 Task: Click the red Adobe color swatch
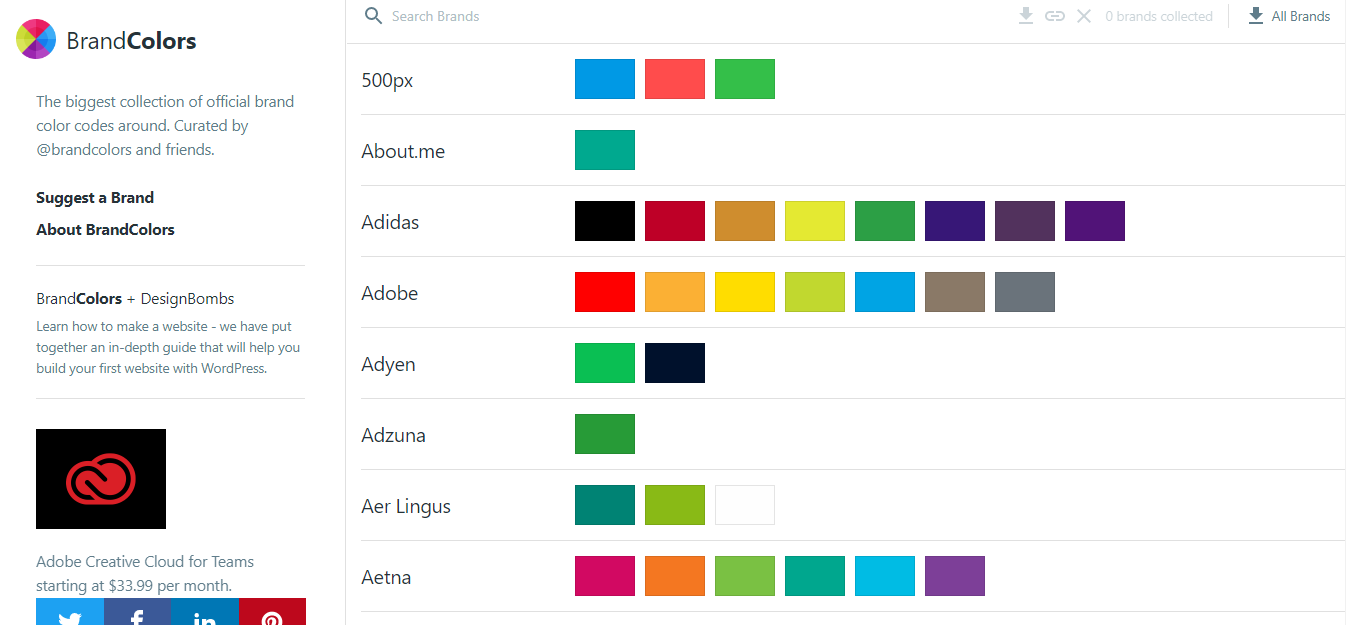(605, 291)
